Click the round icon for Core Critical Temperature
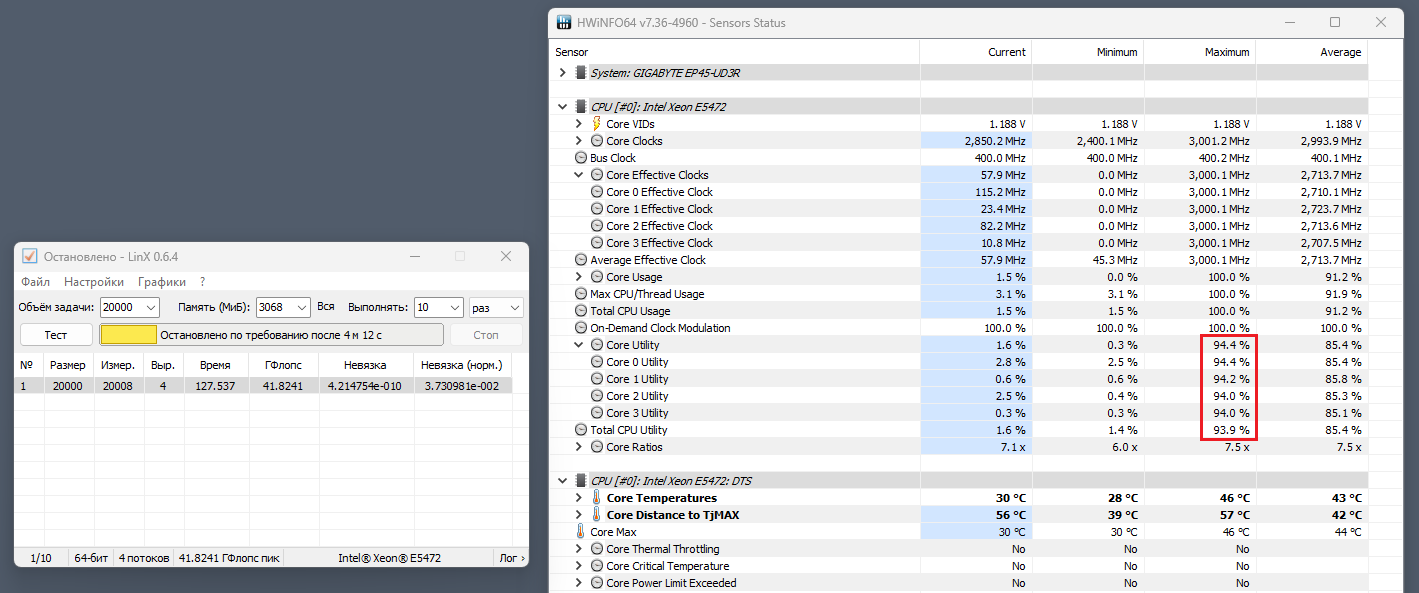The image size is (1419, 593). click(597, 566)
